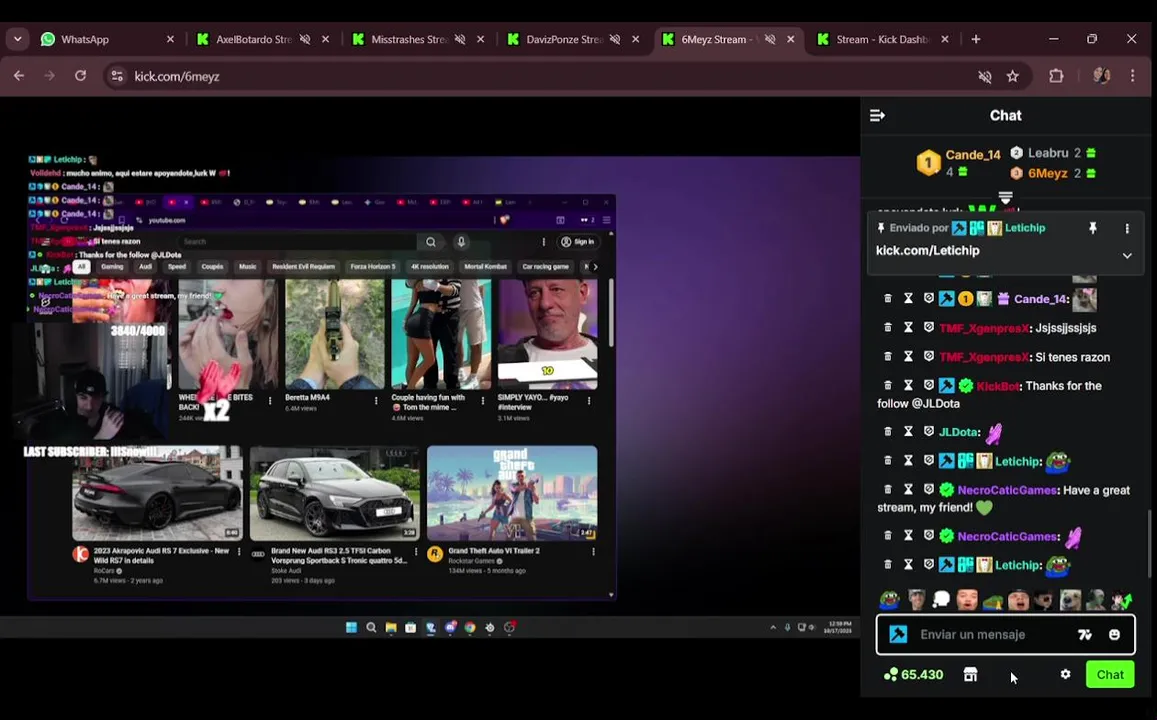Ban KickBot using the shield icon
Image resolution: width=1157 pixels, height=720 pixels.
(928, 385)
